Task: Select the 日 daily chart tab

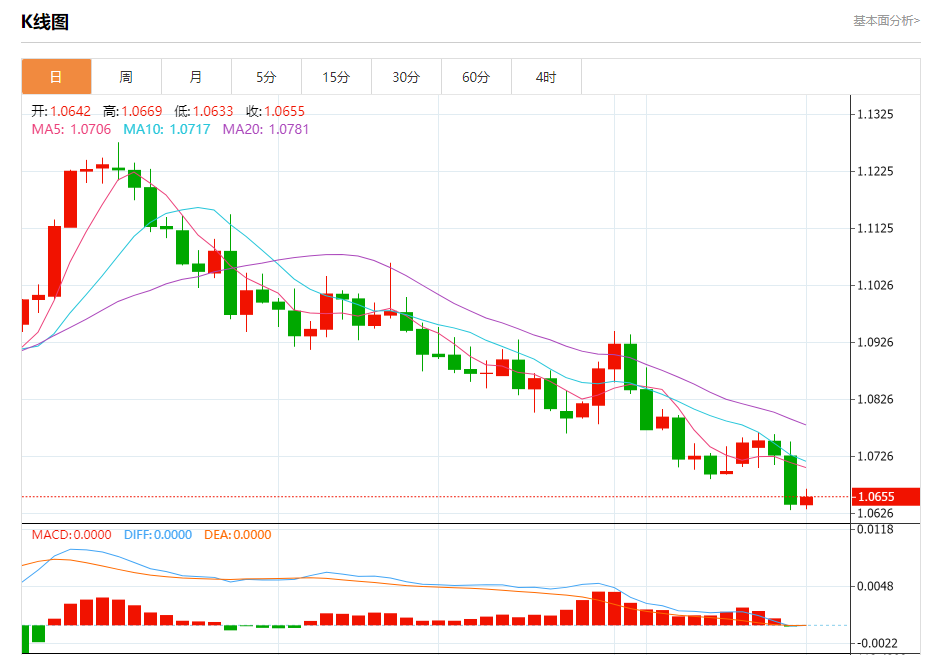Action: [x=56, y=76]
